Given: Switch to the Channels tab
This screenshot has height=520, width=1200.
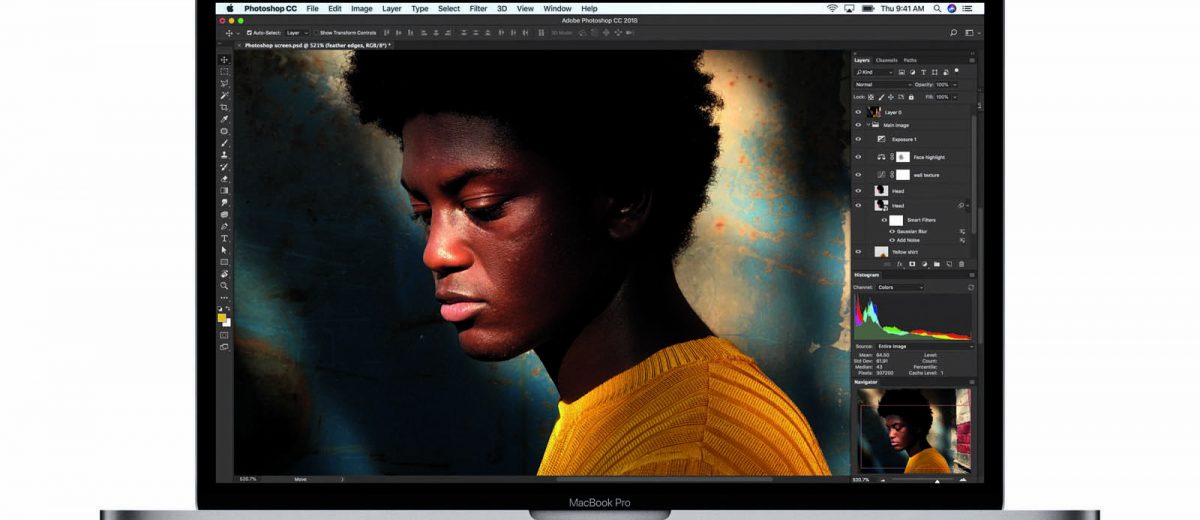Looking at the screenshot, I should coord(887,60).
